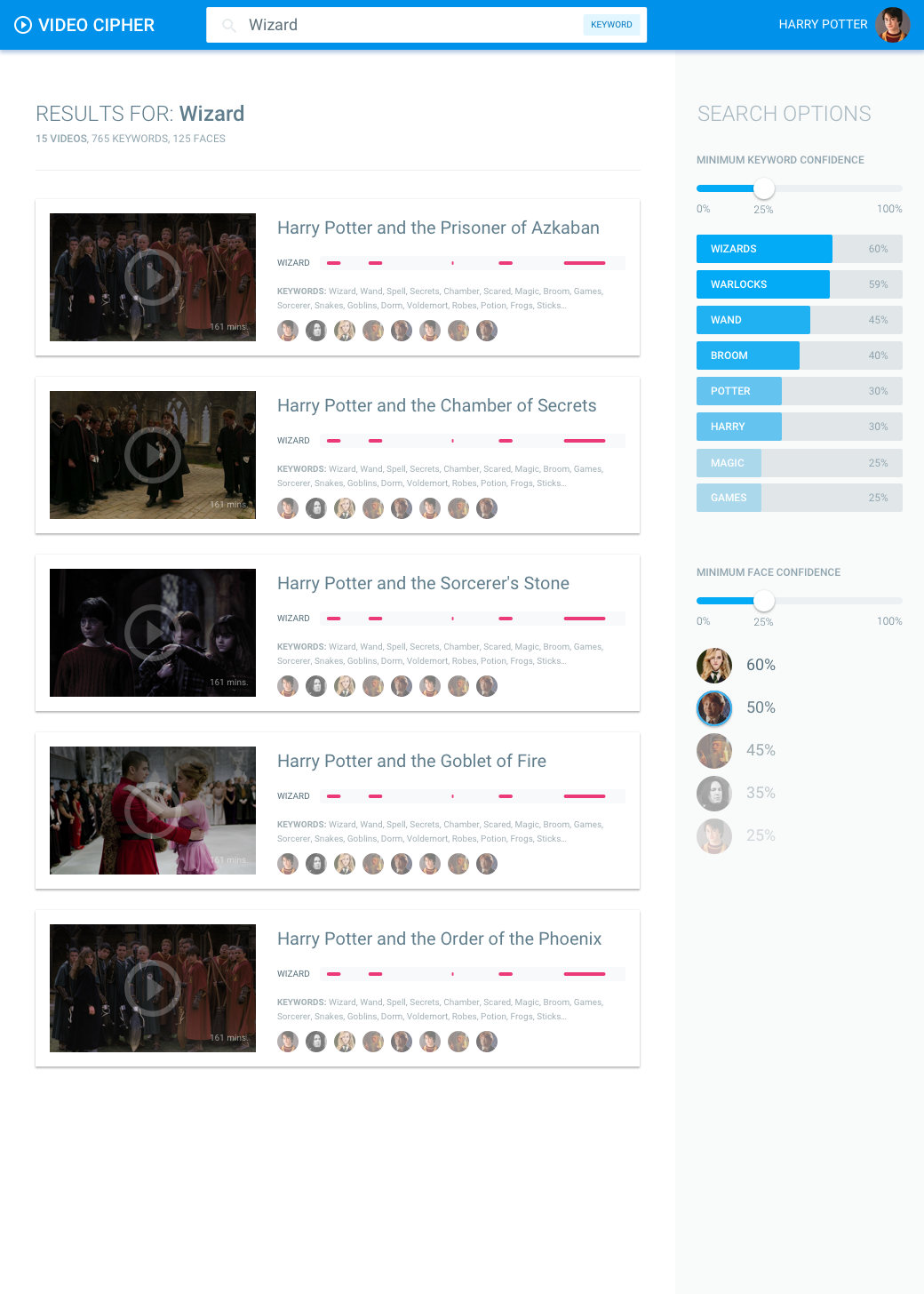Click the 15 VIDEOS results count
Viewport: 924px width, 1294px height.
61,139
